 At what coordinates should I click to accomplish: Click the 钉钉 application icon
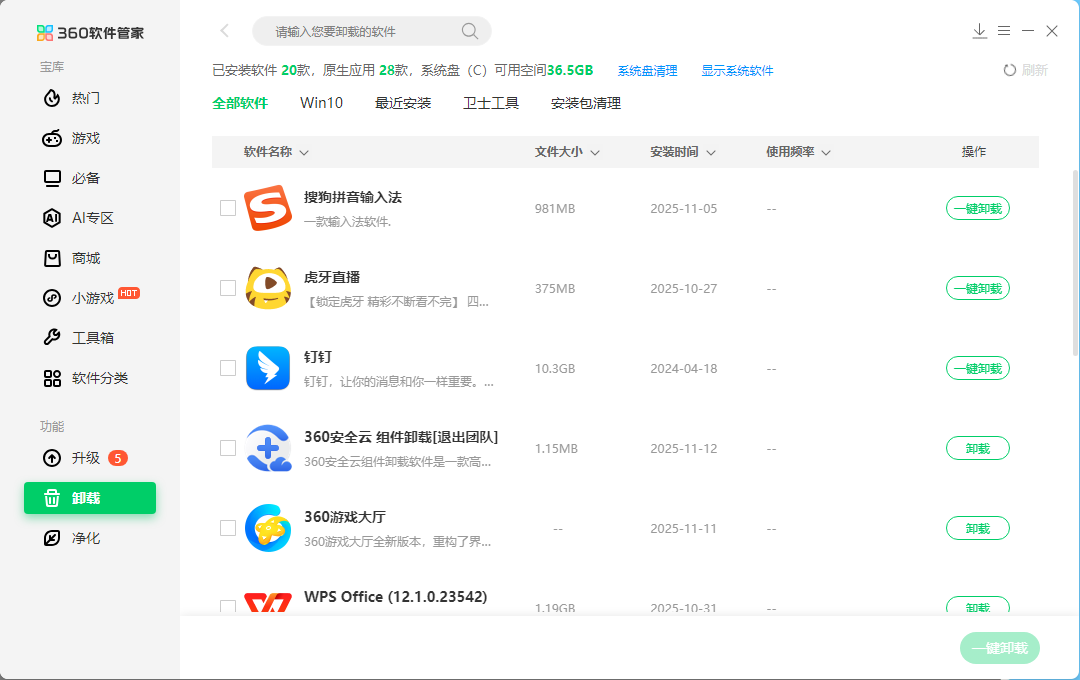(268, 367)
